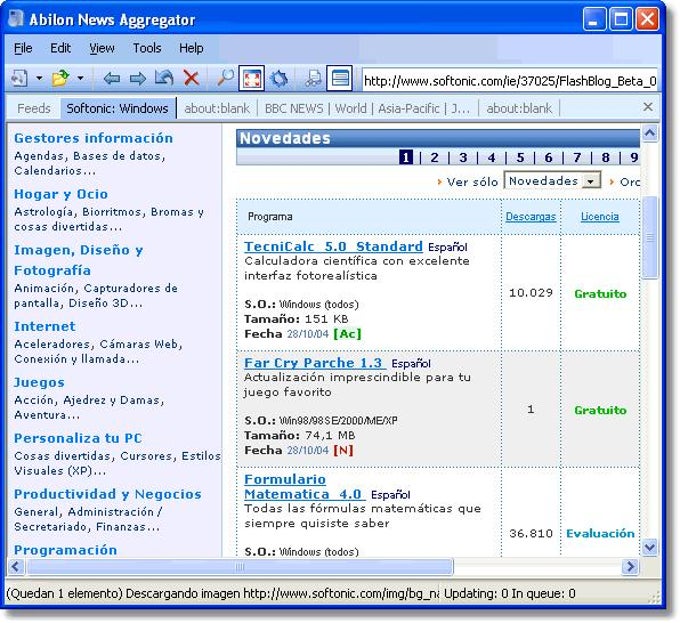Open the Juegos category link

(x=39, y=382)
